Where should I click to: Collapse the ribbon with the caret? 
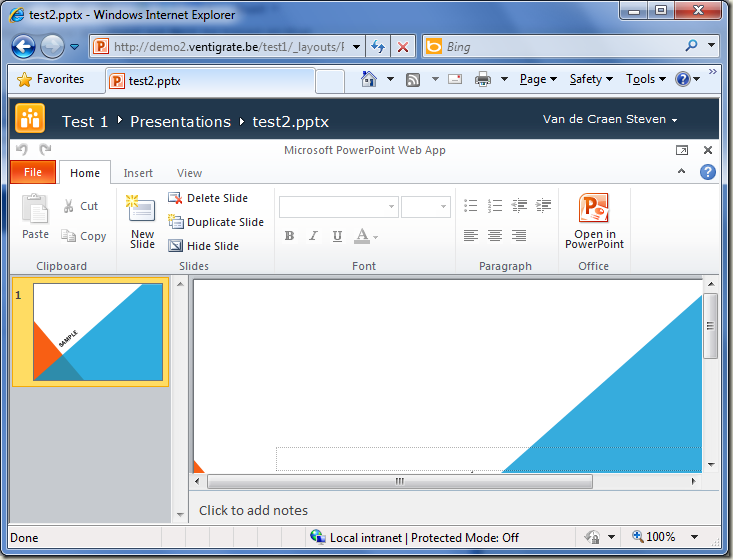pos(682,172)
